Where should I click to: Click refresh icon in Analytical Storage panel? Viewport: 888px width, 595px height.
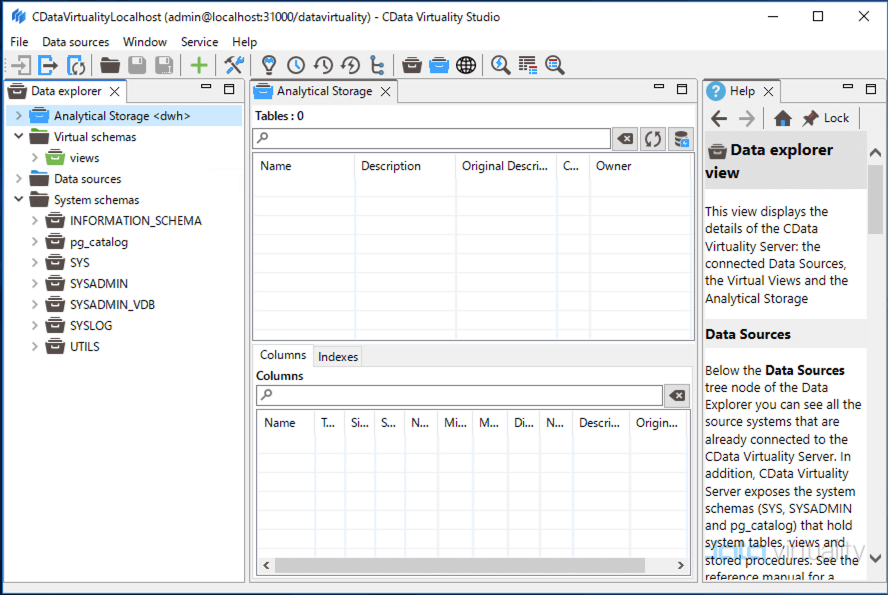(x=653, y=139)
